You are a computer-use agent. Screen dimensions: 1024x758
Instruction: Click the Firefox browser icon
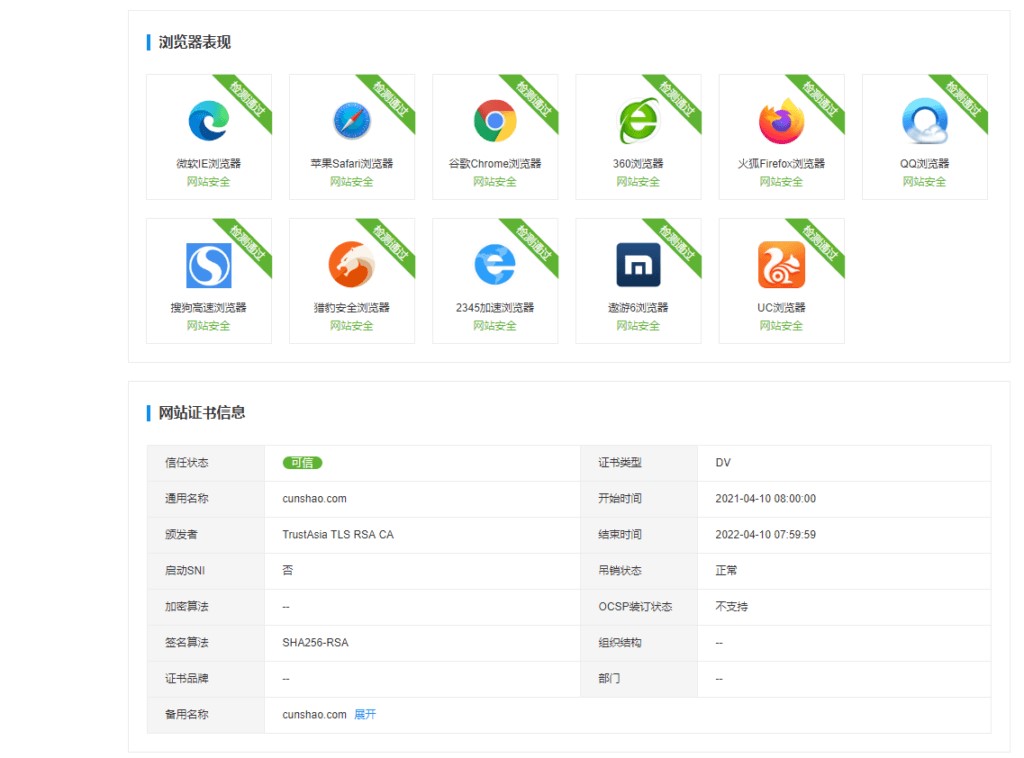[781, 121]
